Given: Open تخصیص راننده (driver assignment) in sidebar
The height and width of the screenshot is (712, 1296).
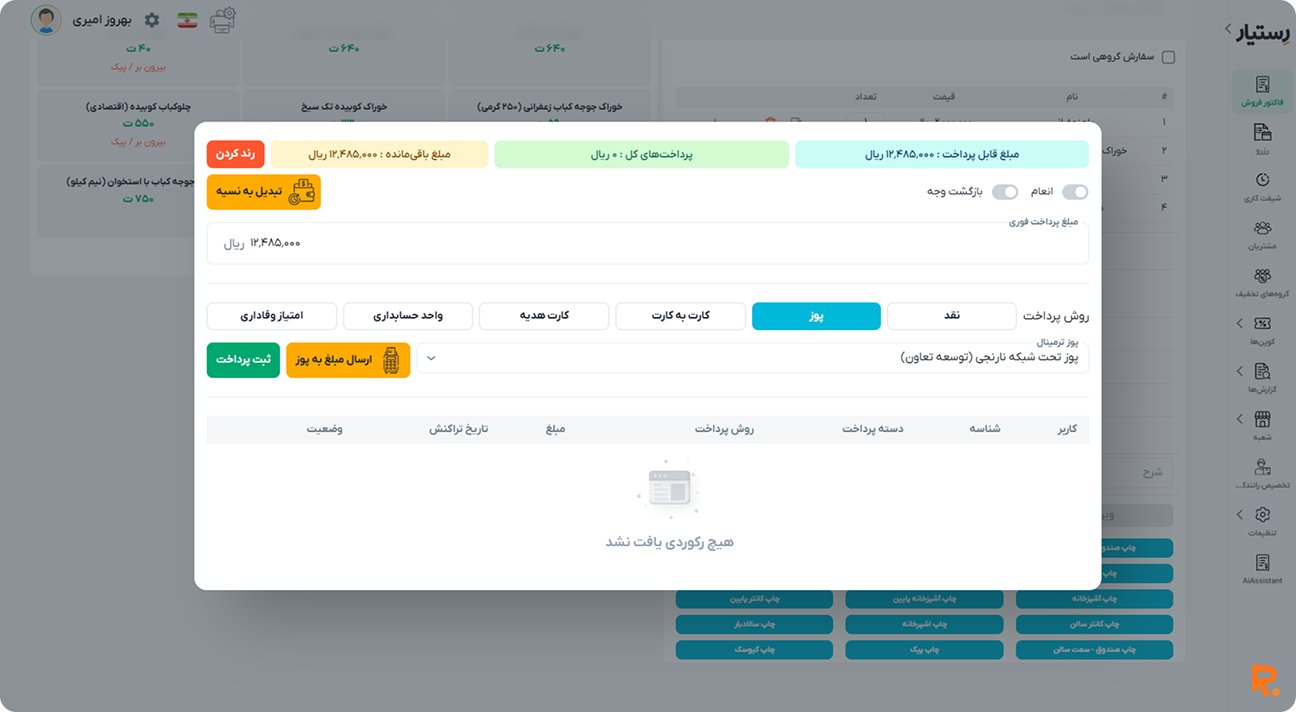Looking at the screenshot, I should 1262,474.
